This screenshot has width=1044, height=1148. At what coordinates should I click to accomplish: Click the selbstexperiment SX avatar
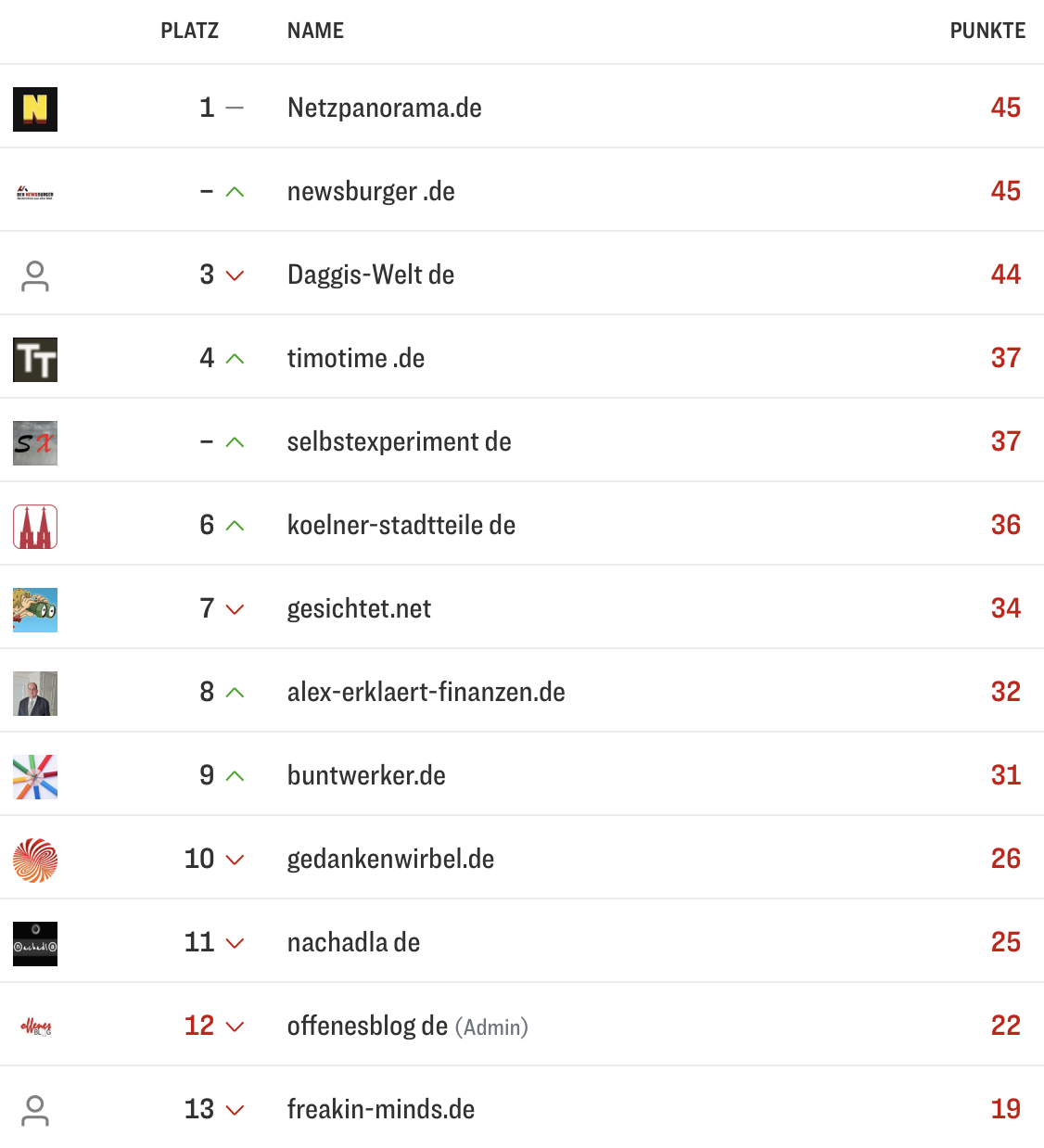point(35,443)
